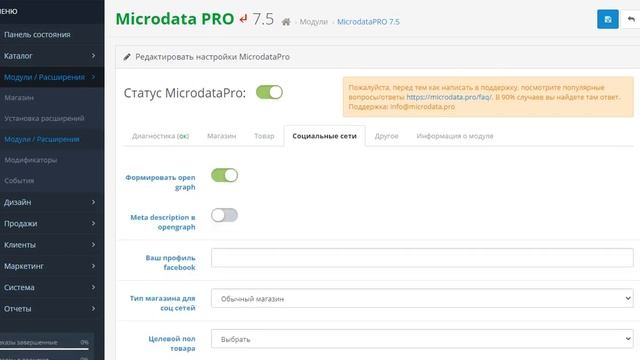The image size is (640, 360).
Task: Click the blue save settings icon
Action: coord(608,19)
